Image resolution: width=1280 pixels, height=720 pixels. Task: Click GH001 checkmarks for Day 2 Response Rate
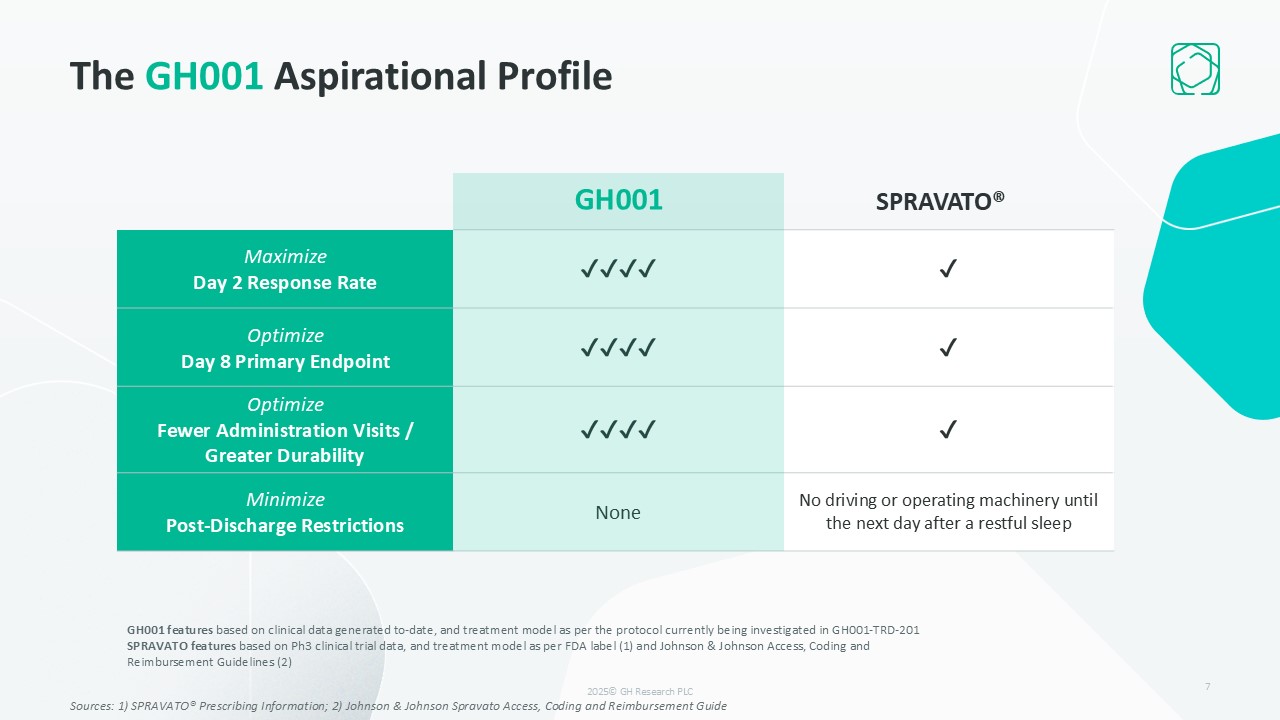[x=618, y=268]
